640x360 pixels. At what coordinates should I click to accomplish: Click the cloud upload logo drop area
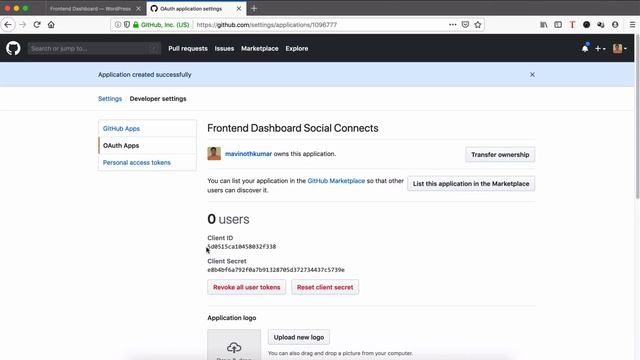234,345
